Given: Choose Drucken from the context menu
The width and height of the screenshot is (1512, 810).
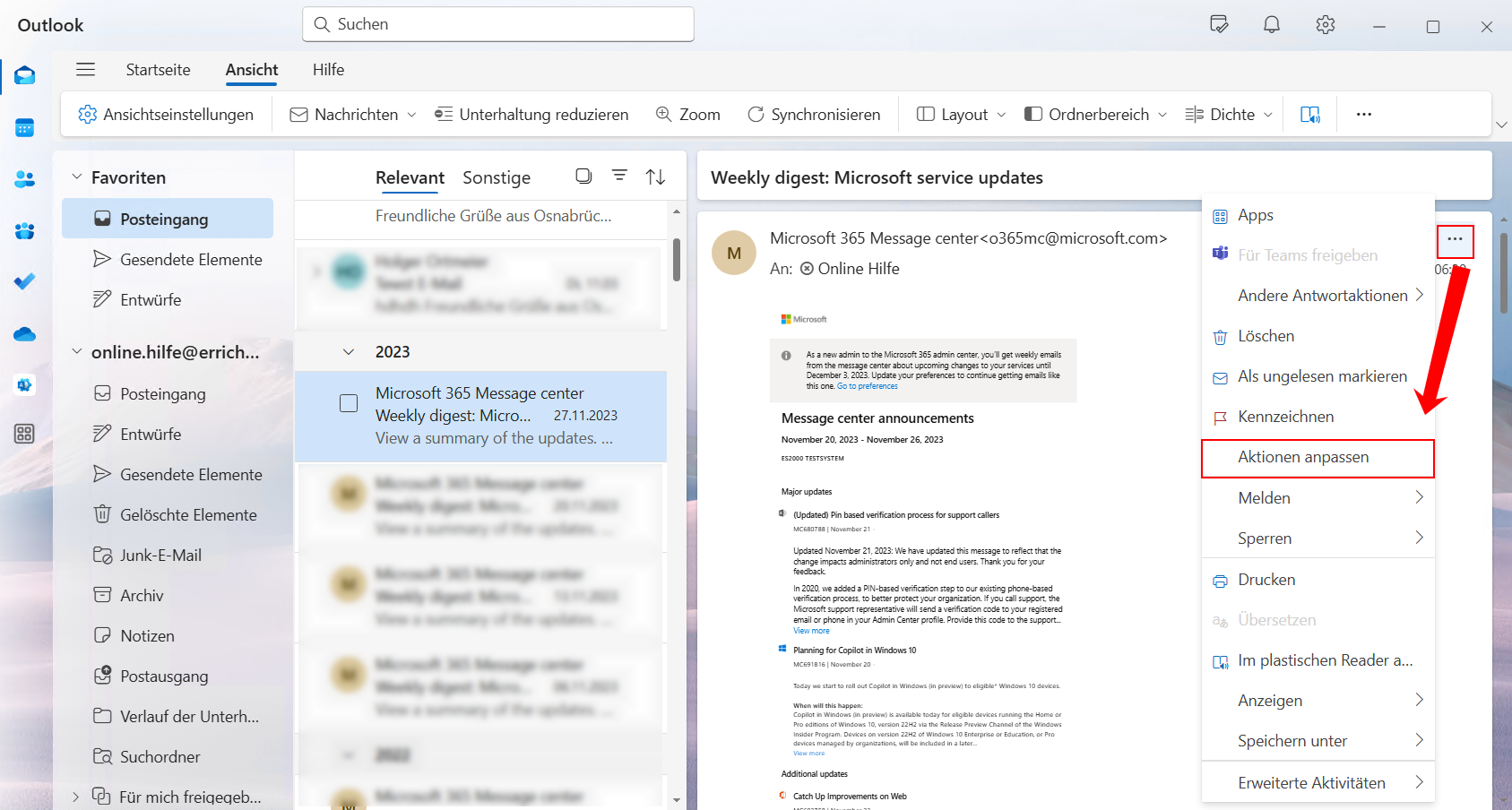Looking at the screenshot, I should click(x=1318, y=580).
